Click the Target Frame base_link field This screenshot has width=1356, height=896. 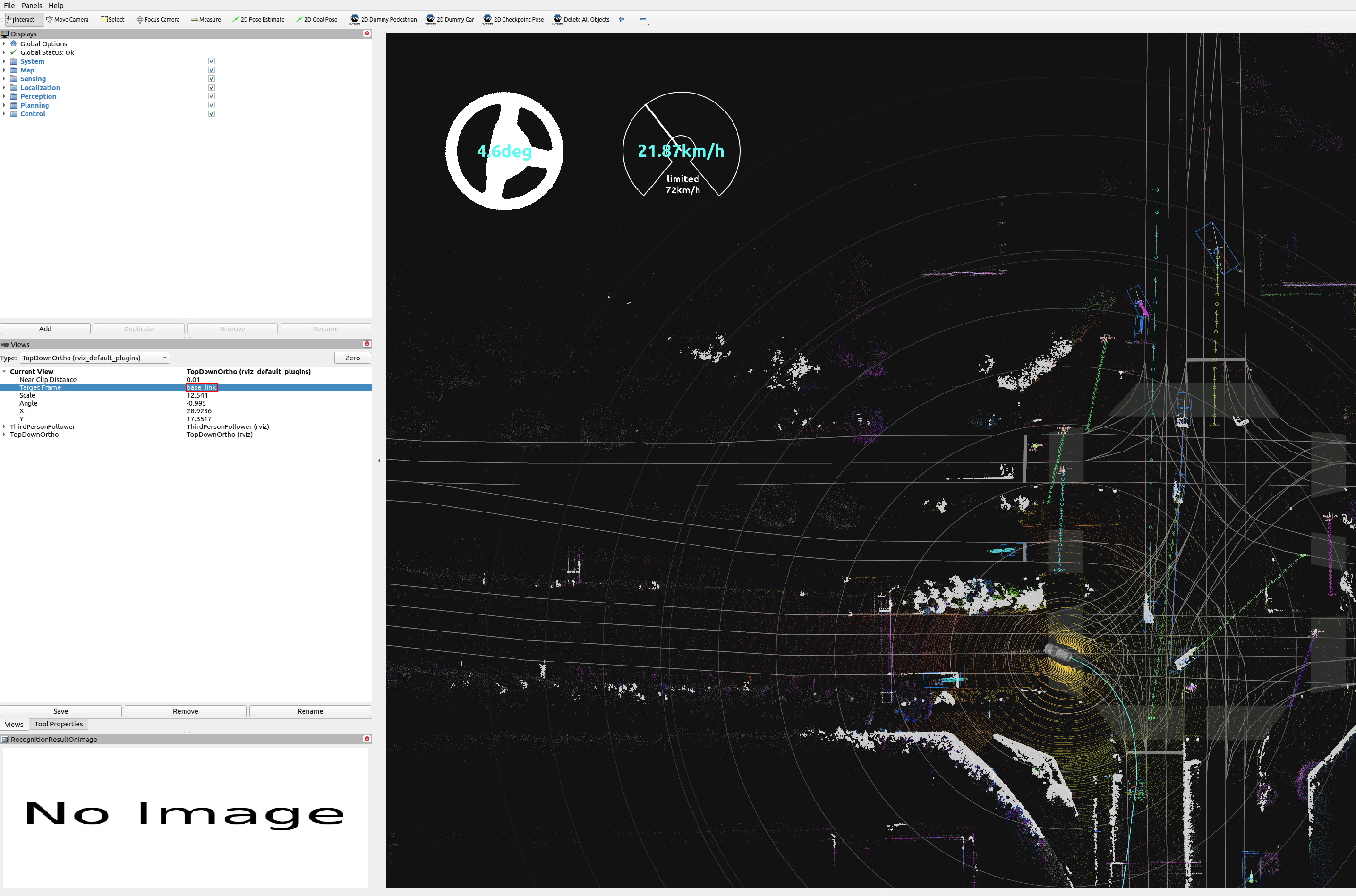pos(202,387)
